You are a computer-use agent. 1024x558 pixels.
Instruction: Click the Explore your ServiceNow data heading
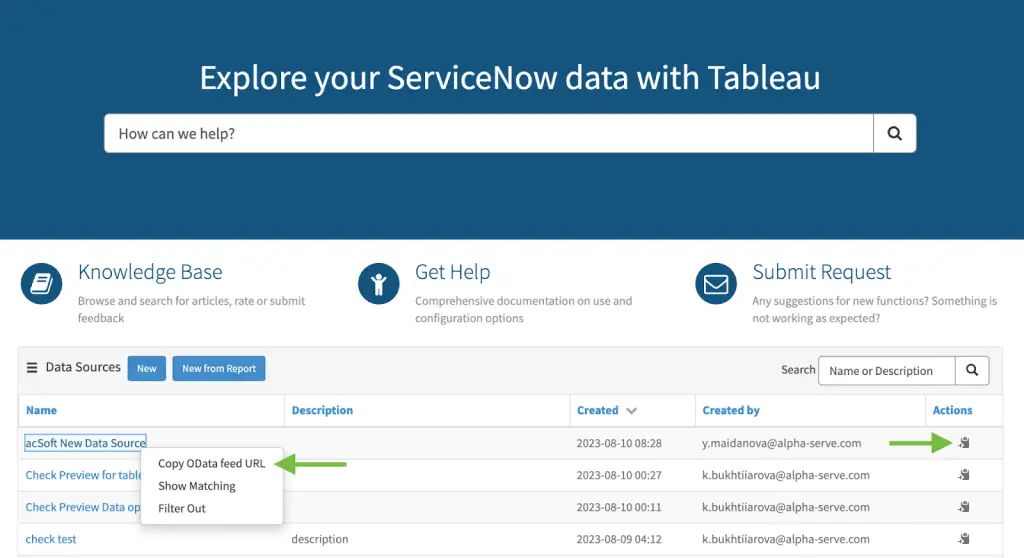pyautogui.click(x=510, y=78)
